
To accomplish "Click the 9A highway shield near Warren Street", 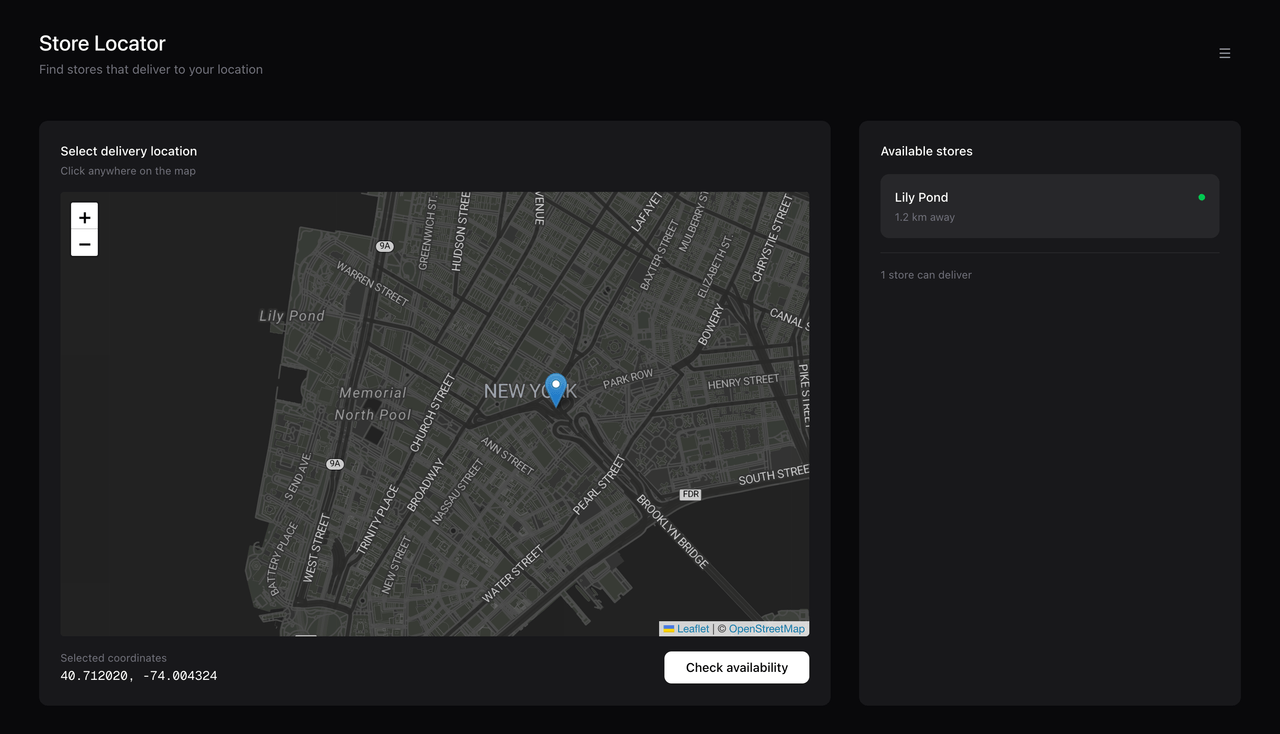I will 385,245.
